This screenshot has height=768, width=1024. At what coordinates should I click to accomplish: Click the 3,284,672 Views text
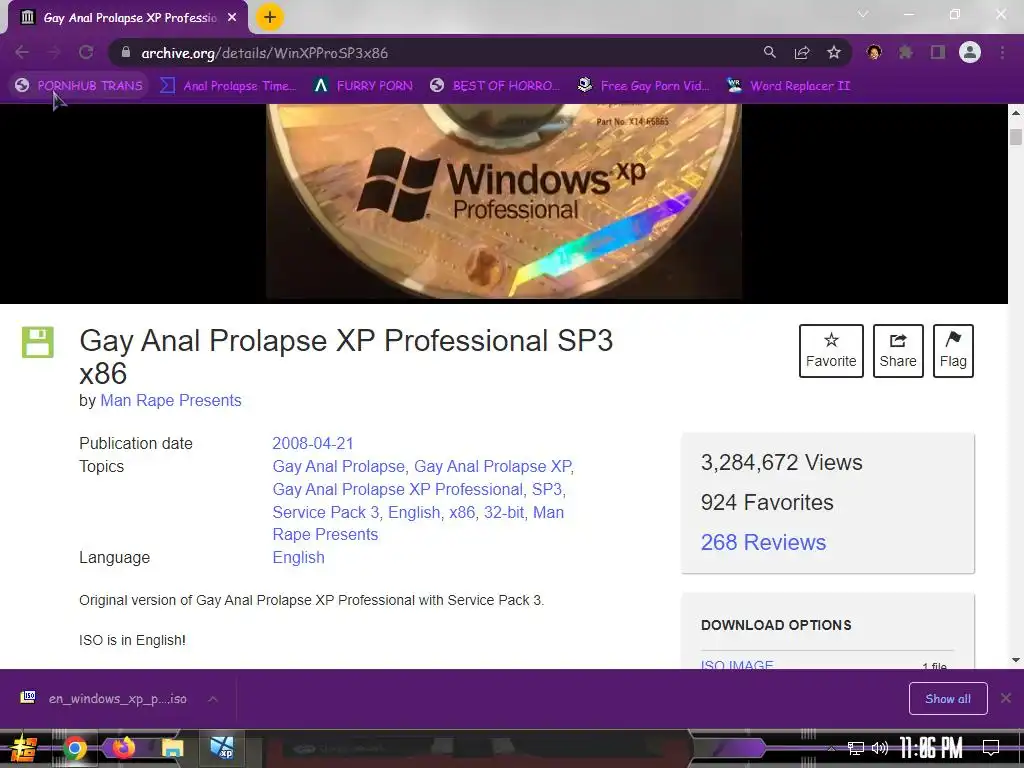[782, 462]
